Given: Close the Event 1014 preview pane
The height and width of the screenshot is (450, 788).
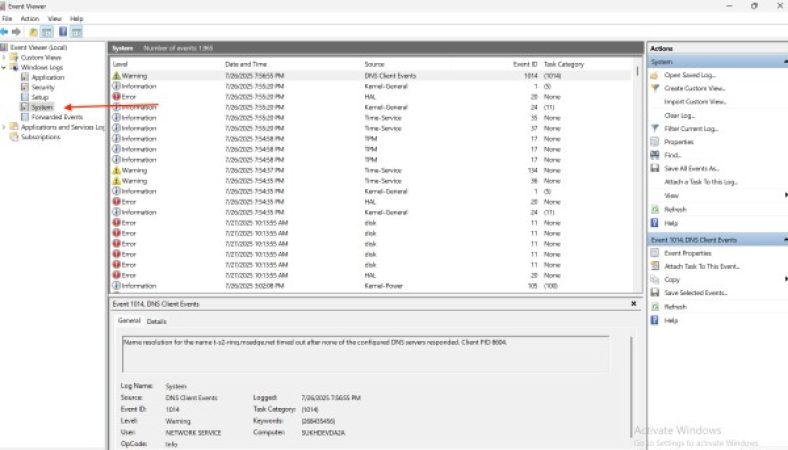Looking at the screenshot, I should click(634, 304).
